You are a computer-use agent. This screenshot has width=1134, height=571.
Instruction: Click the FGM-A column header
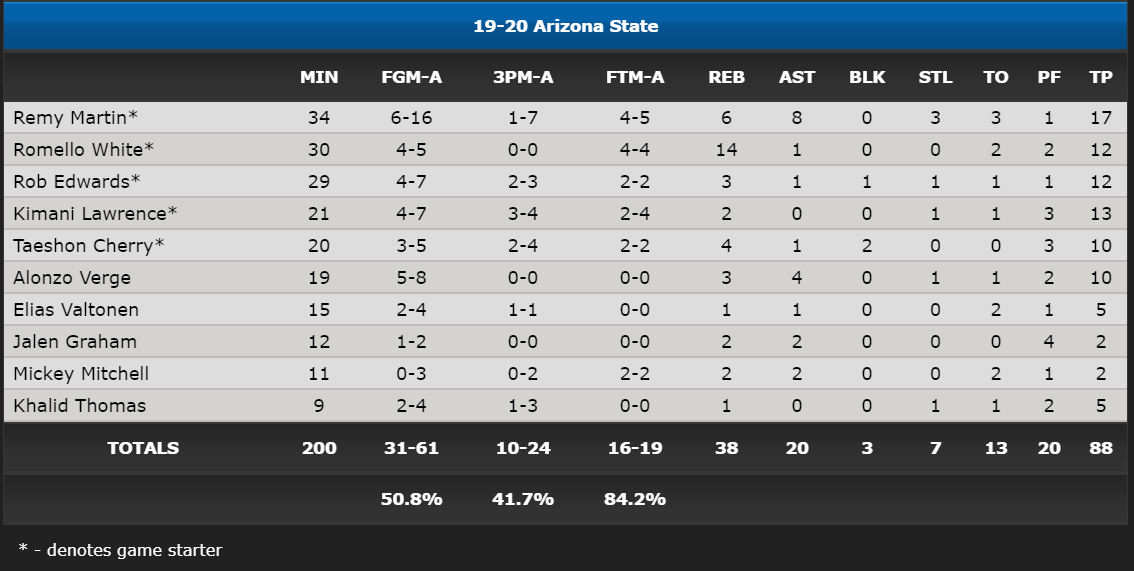click(412, 77)
